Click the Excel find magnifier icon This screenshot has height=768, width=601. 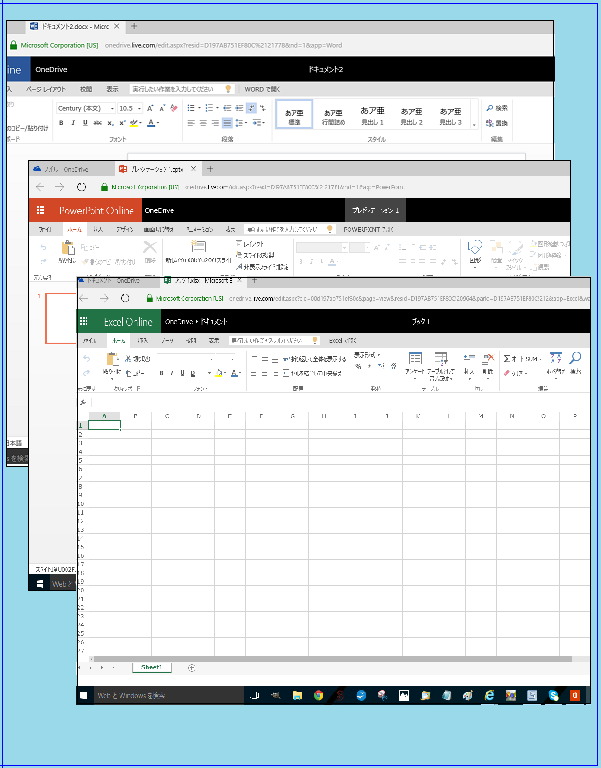click(x=576, y=358)
